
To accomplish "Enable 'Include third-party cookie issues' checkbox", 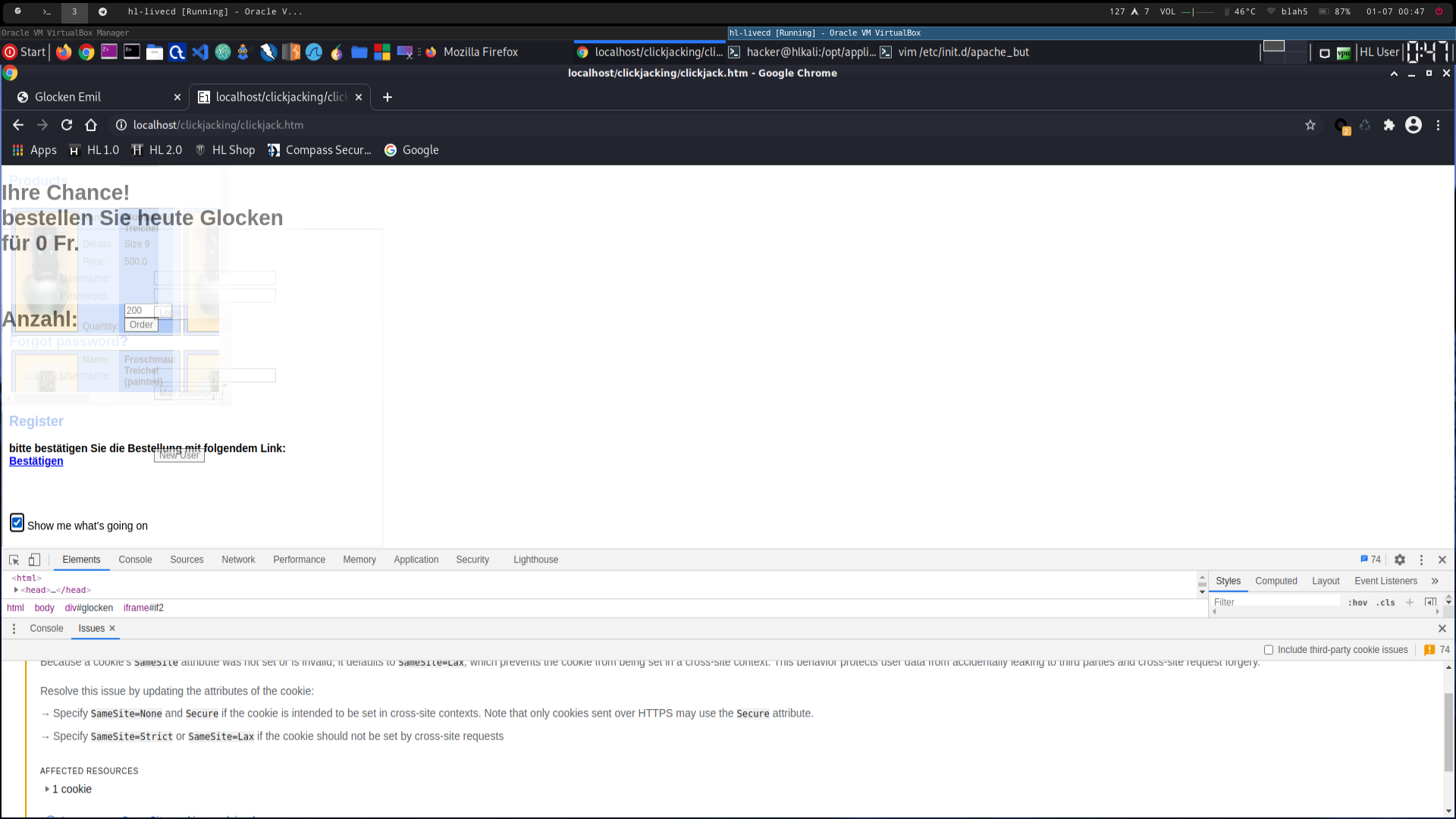I will [1269, 650].
